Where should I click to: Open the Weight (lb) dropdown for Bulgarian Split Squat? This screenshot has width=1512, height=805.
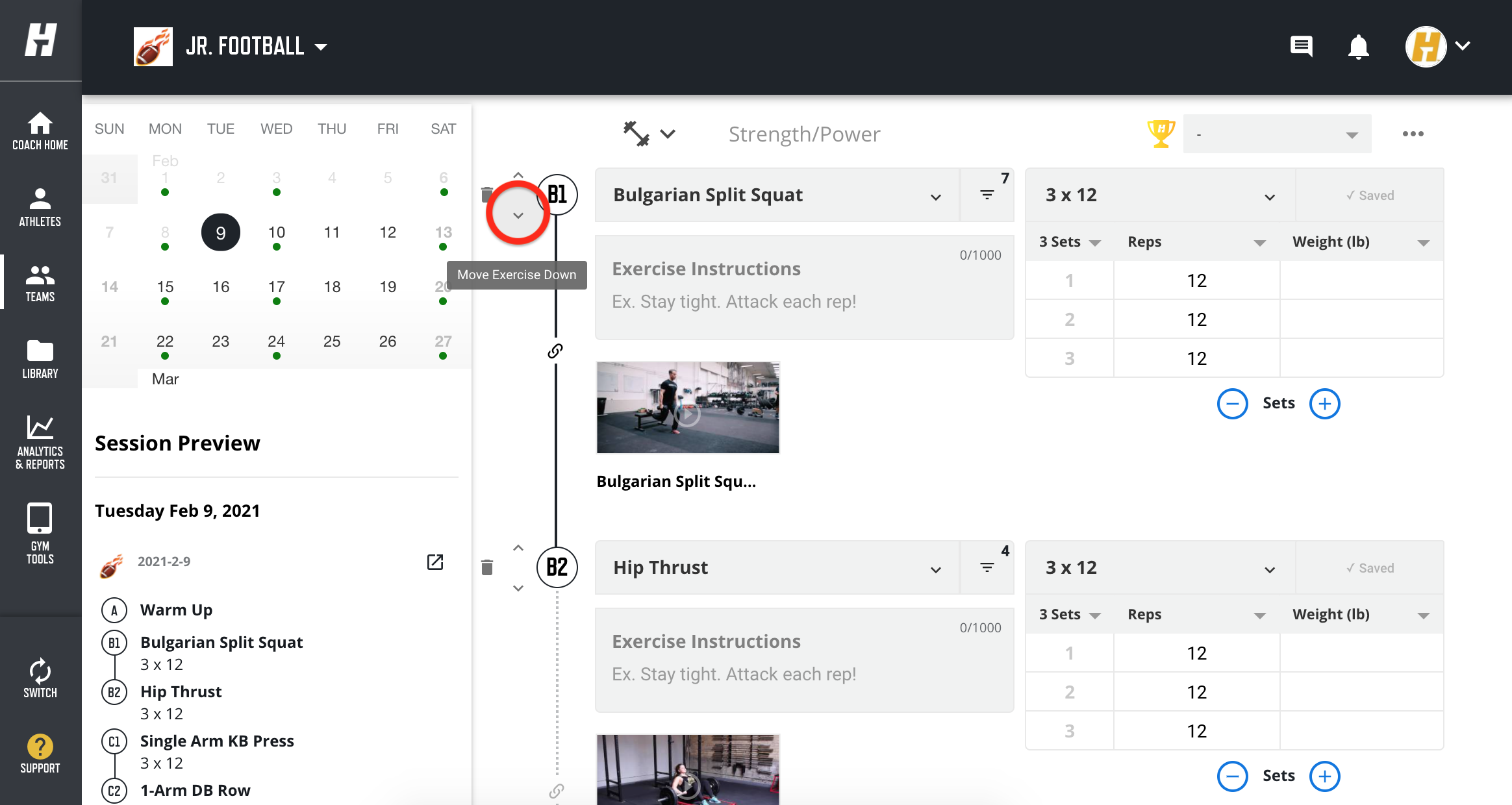click(1361, 242)
